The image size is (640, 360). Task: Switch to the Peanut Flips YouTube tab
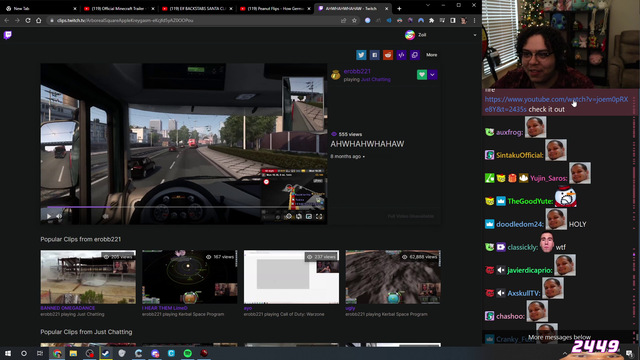[275, 8]
